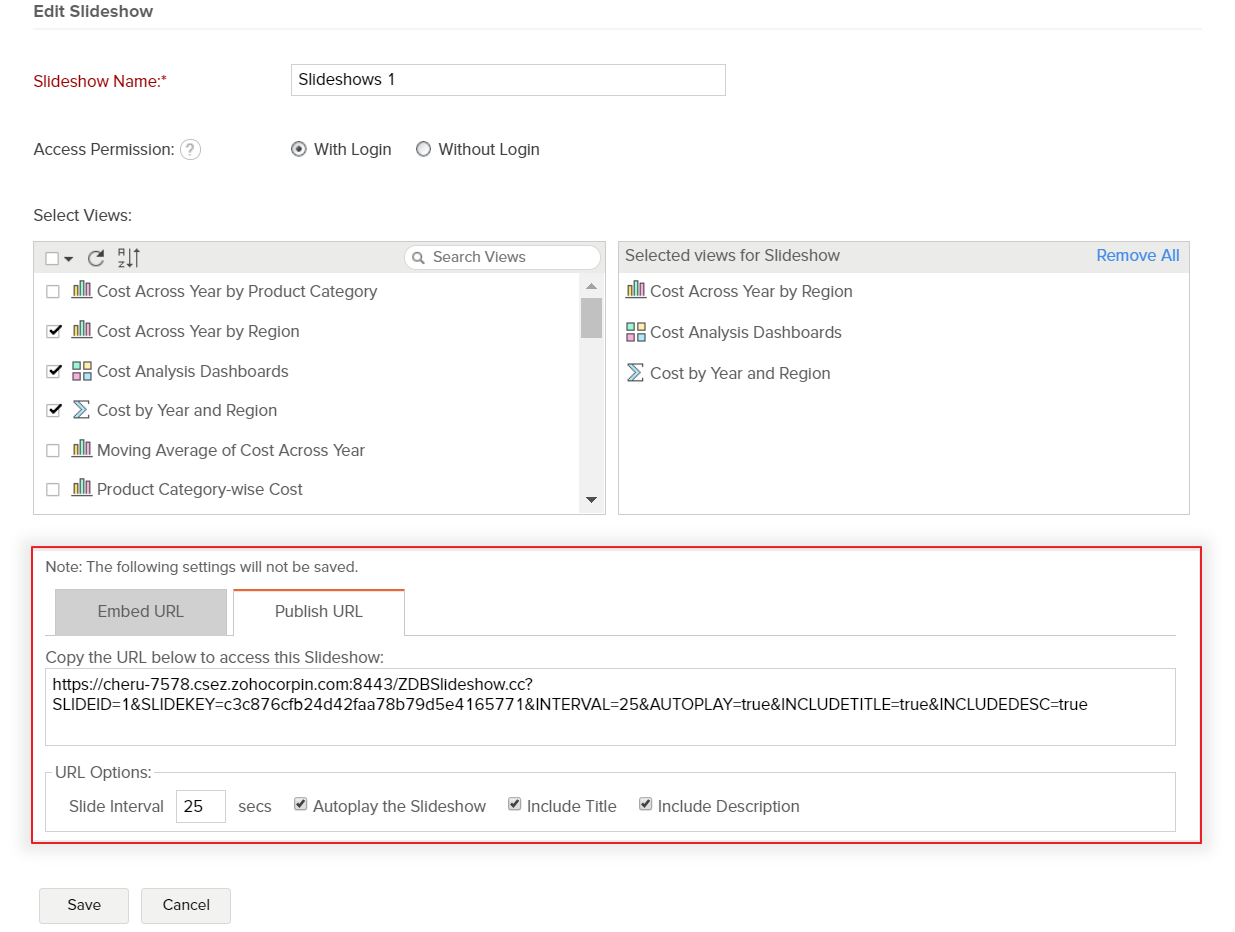Toggle Autoplay the Slideshow checkbox
The width and height of the screenshot is (1235, 932).
[300, 804]
